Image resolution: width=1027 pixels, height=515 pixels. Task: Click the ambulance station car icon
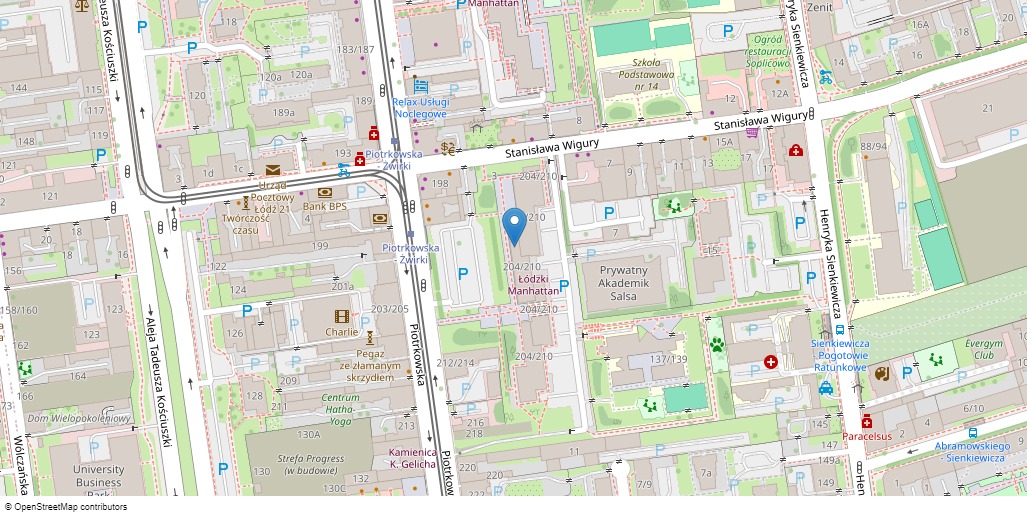pyautogui.click(x=826, y=389)
